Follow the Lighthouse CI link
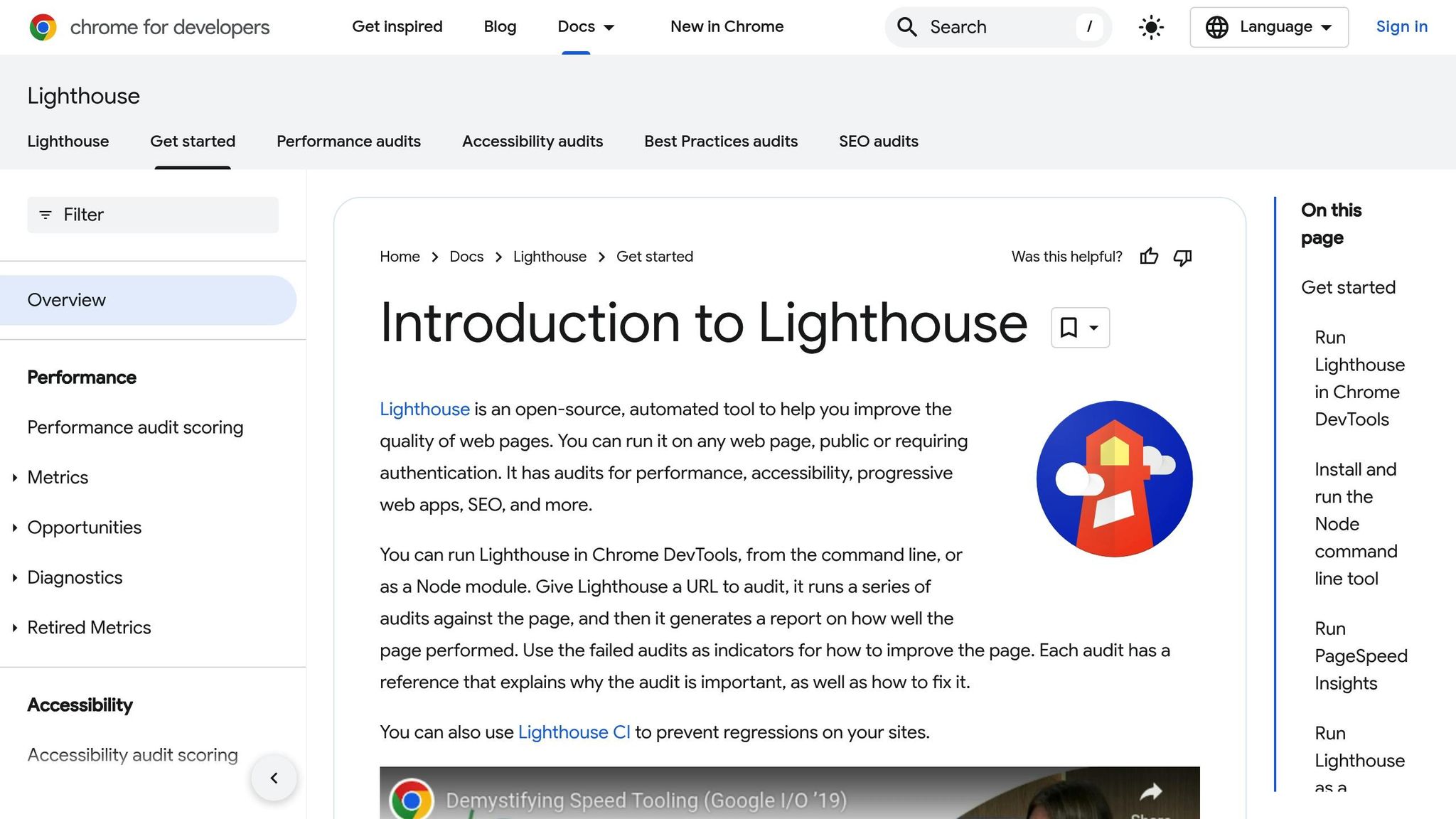1456x819 pixels. point(574,732)
